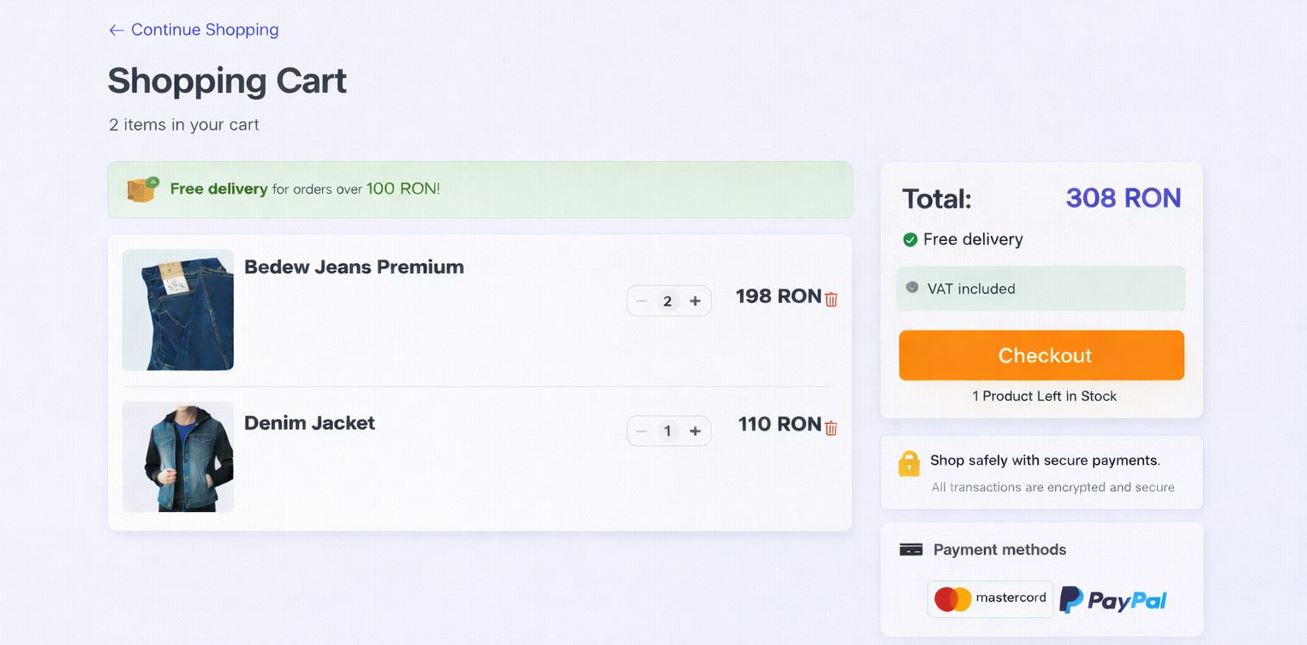Select the PayPal payment icon
The height and width of the screenshot is (645, 1307).
coord(1113,598)
